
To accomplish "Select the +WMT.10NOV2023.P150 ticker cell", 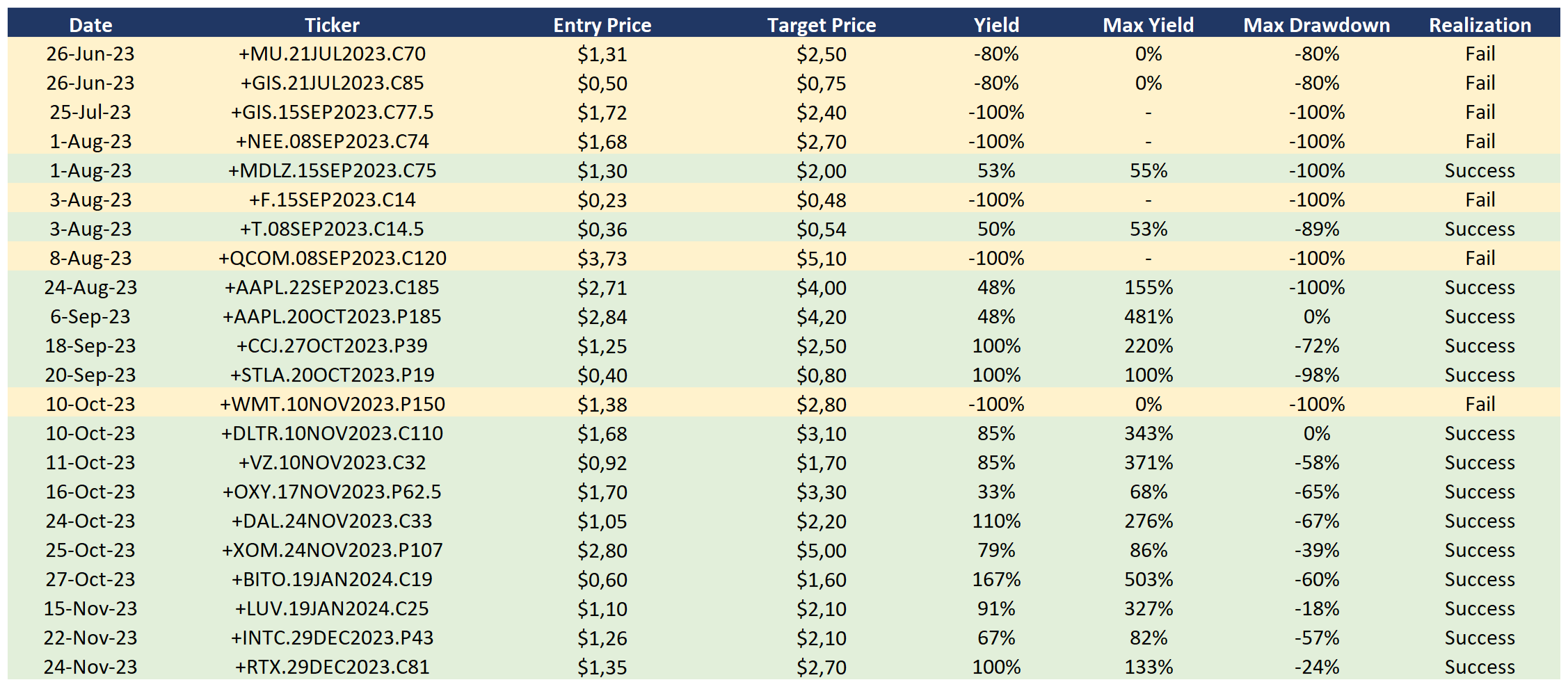I will [x=332, y=405].
